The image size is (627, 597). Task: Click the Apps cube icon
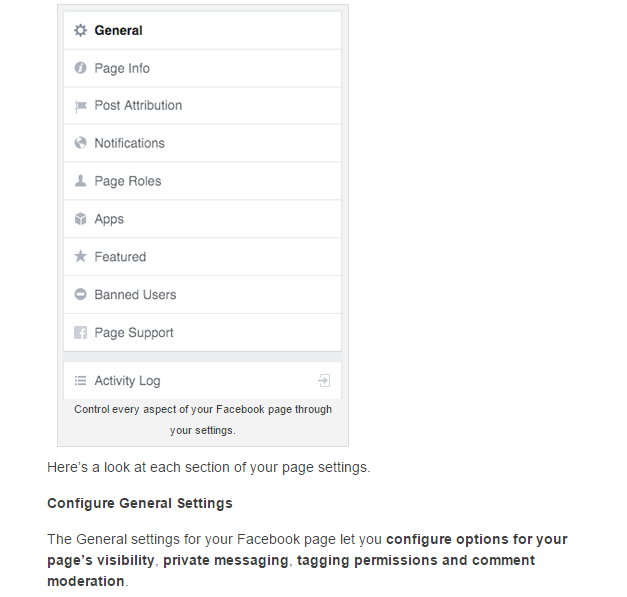click(81, 219)
